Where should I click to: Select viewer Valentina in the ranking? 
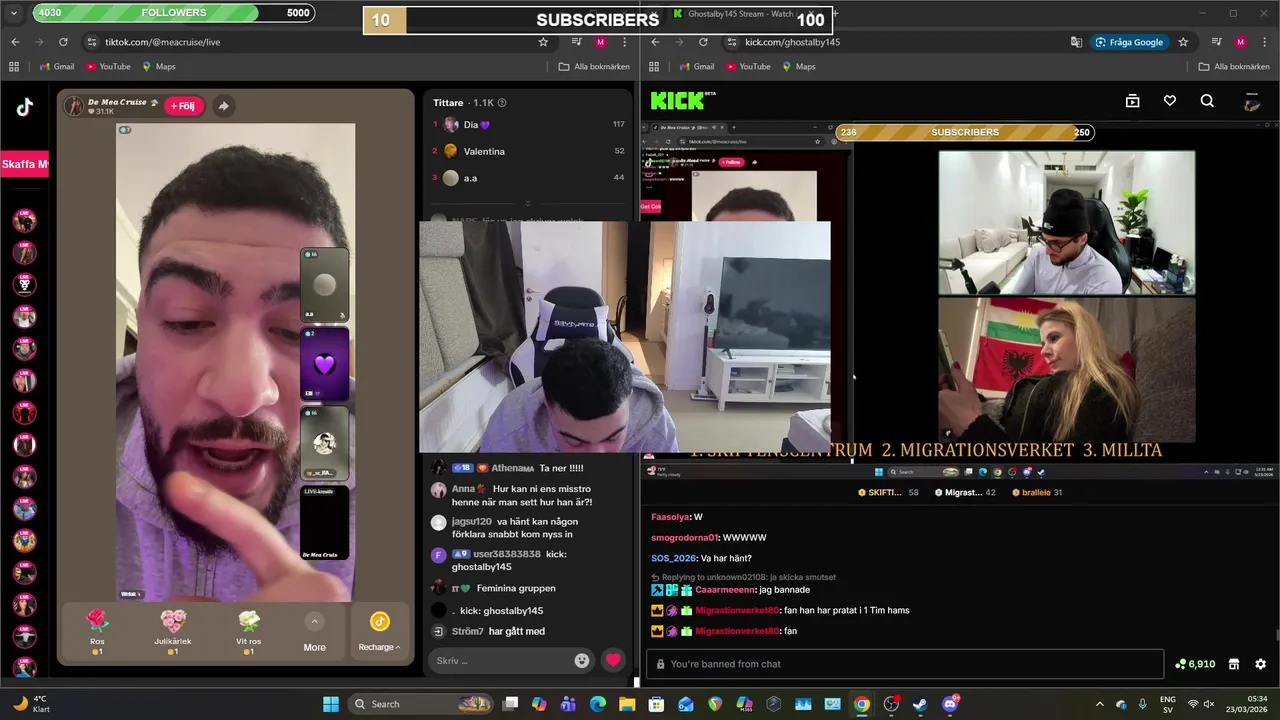[528, 151]
